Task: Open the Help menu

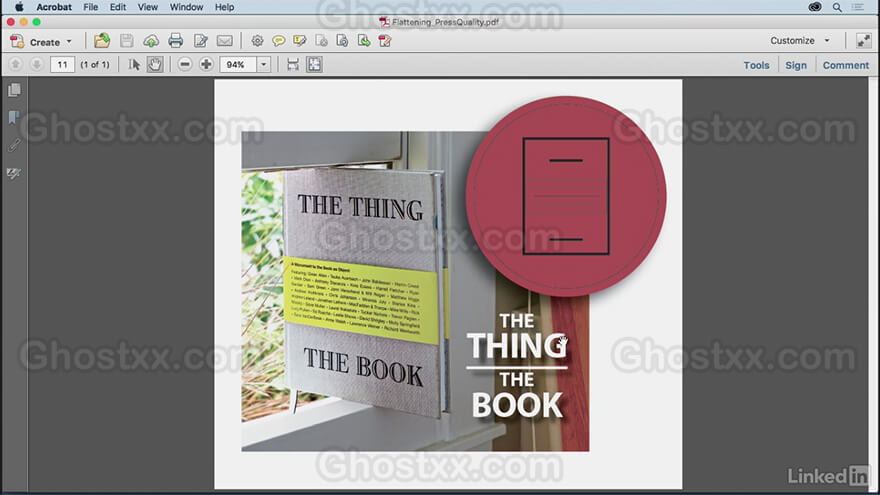Action: point(224,7)
